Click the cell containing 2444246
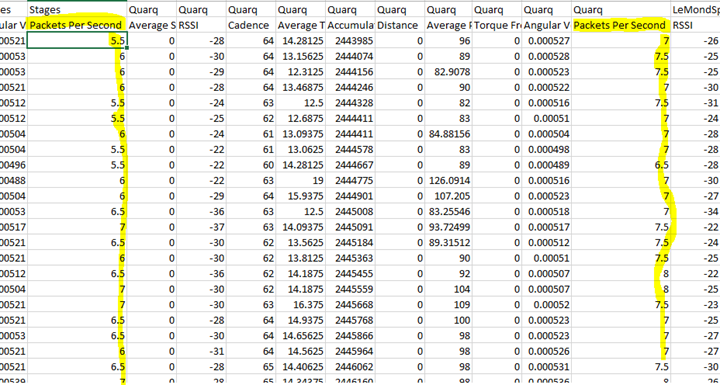The image size is (720, 385). (350, 87)
